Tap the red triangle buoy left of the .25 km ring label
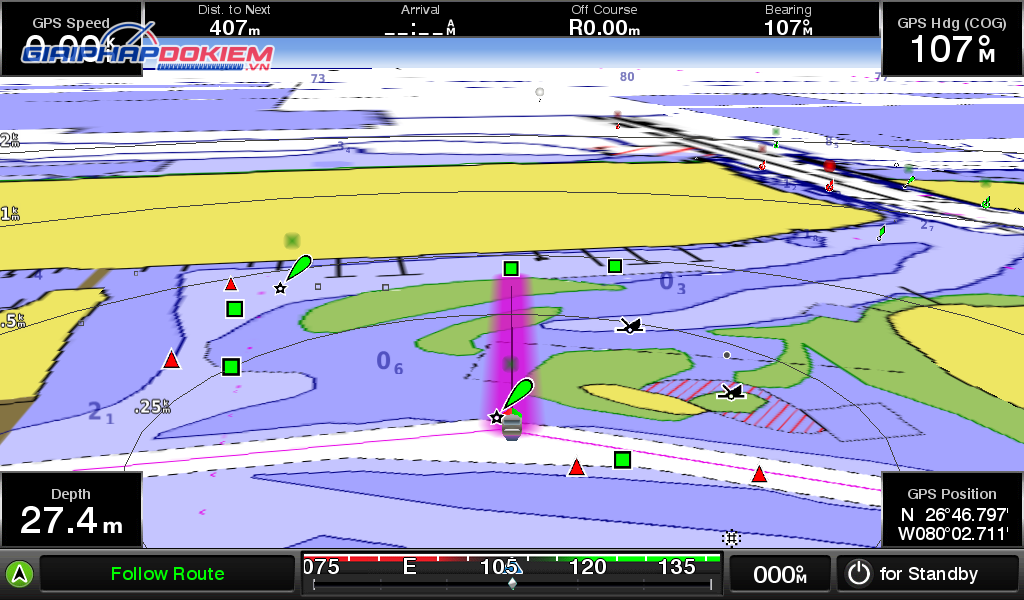 pos(171,359)
